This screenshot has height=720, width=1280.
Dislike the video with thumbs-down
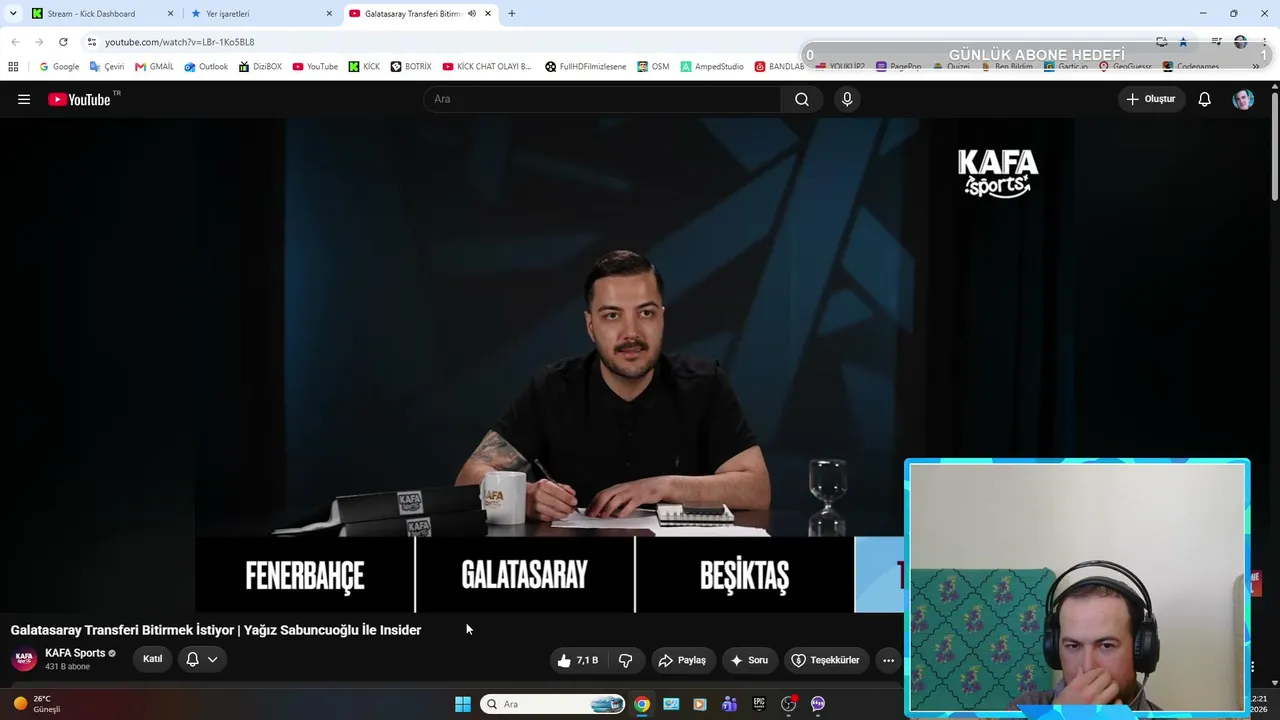pyautogui.click(x=626, y=660)
